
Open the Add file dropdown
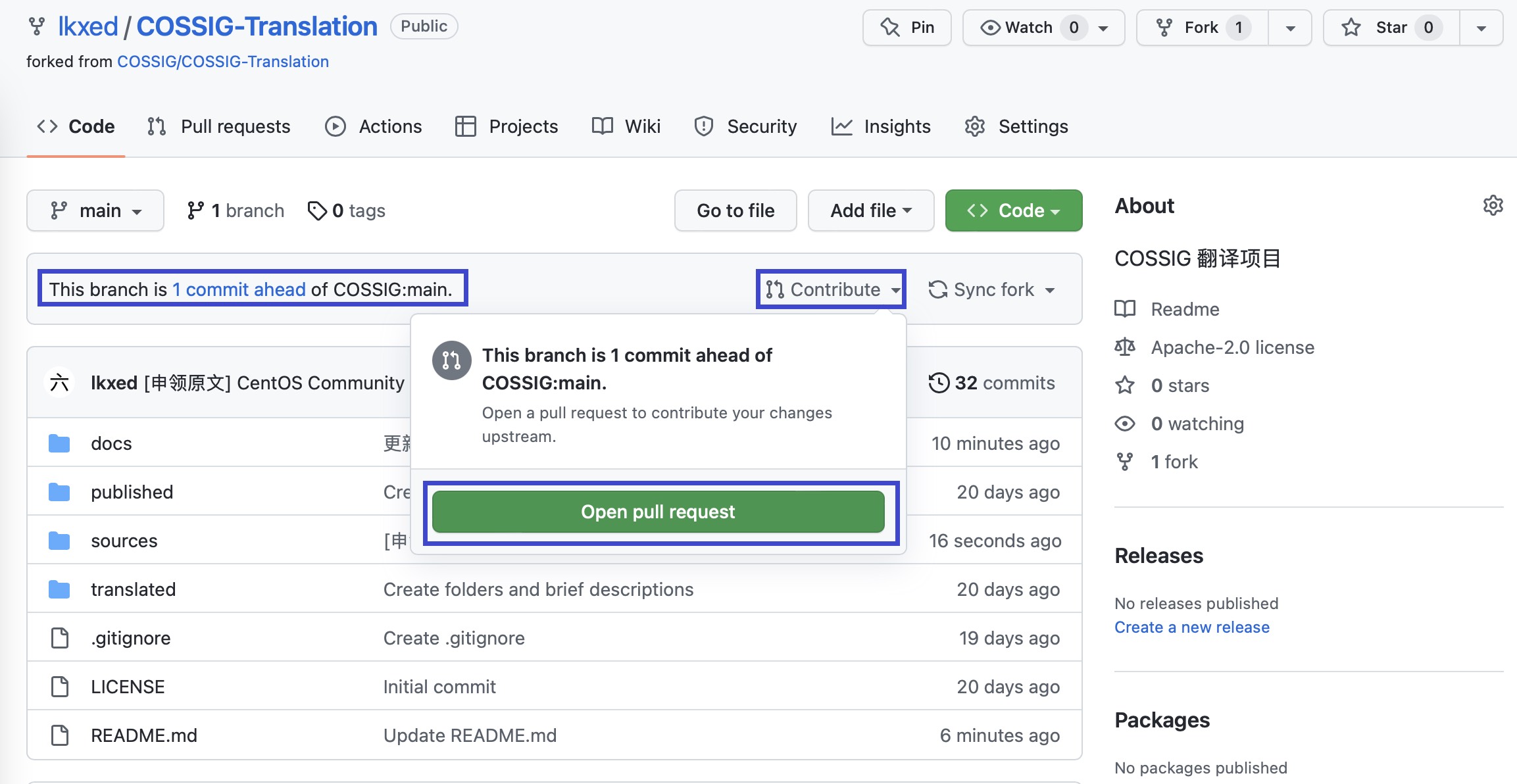click(x=871, y=210)
